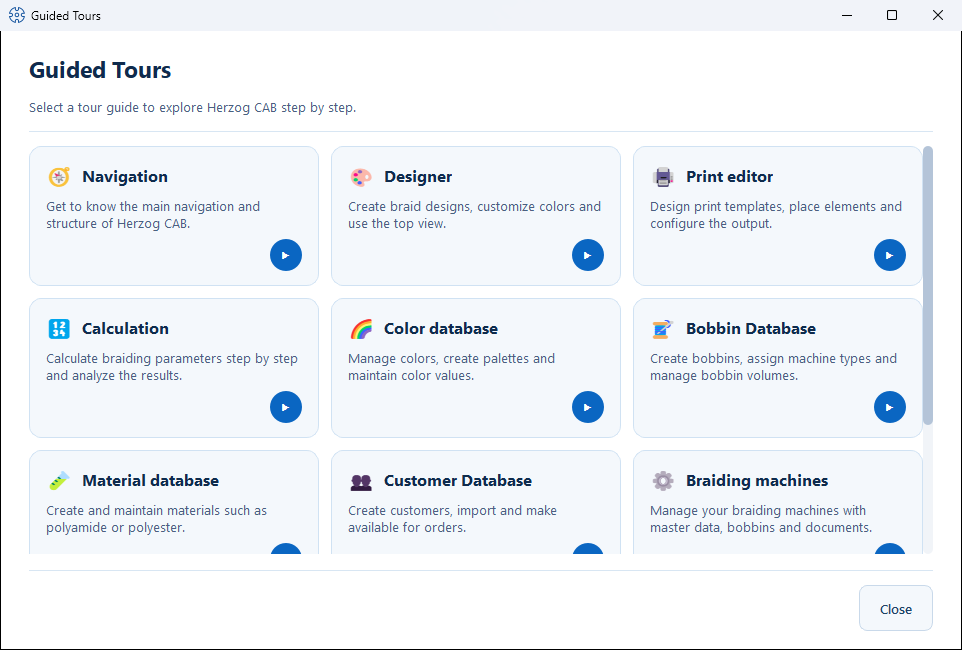Click the text "Create braid designs, customize colors"
Image resolution: width=962 pixels, height=650 pixels.
pos(463,206)
